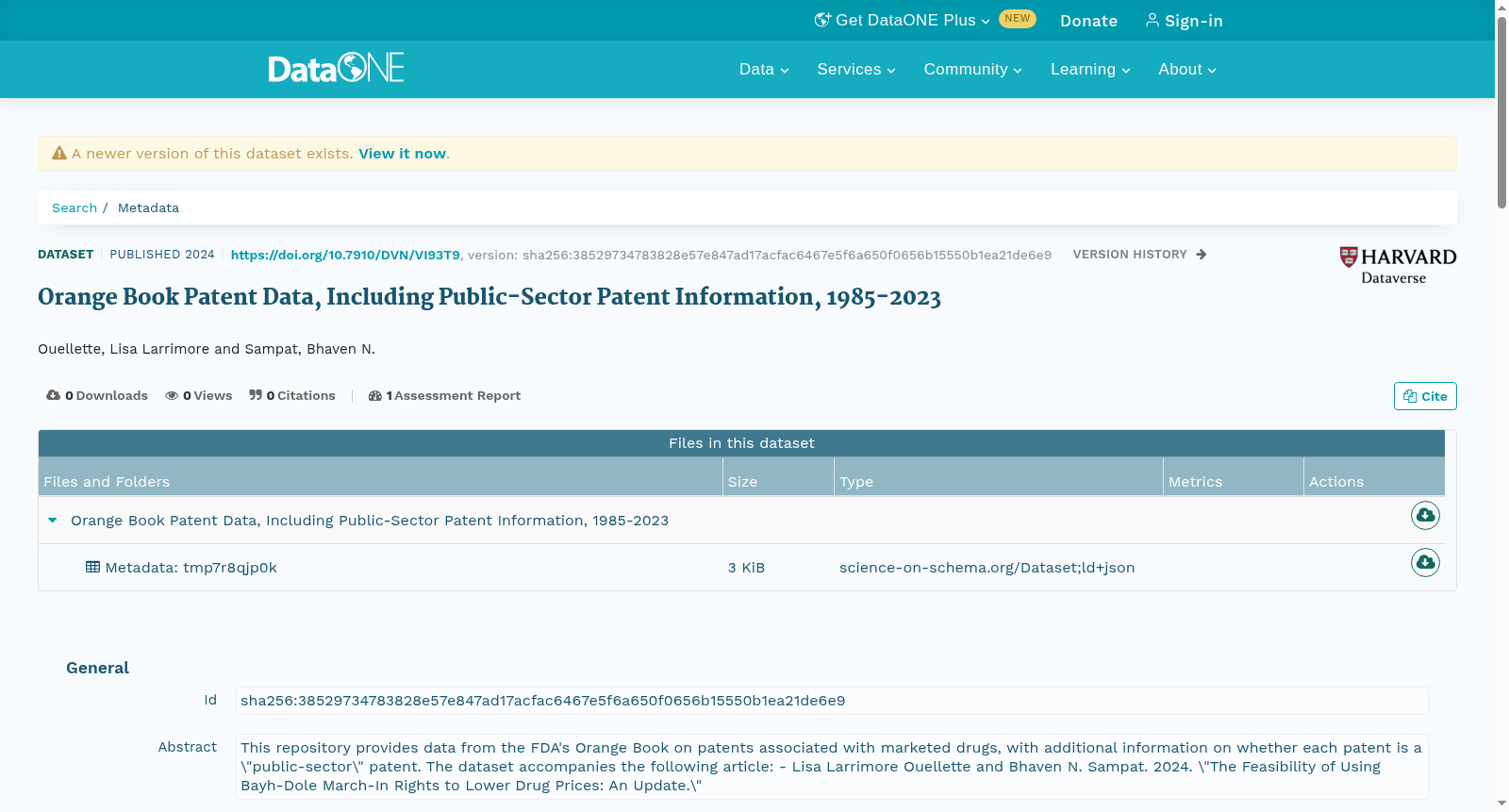Click the Files in this dataset header
Screen dimensions: 1509x812
pyautogui.click(x=741, y=443)
